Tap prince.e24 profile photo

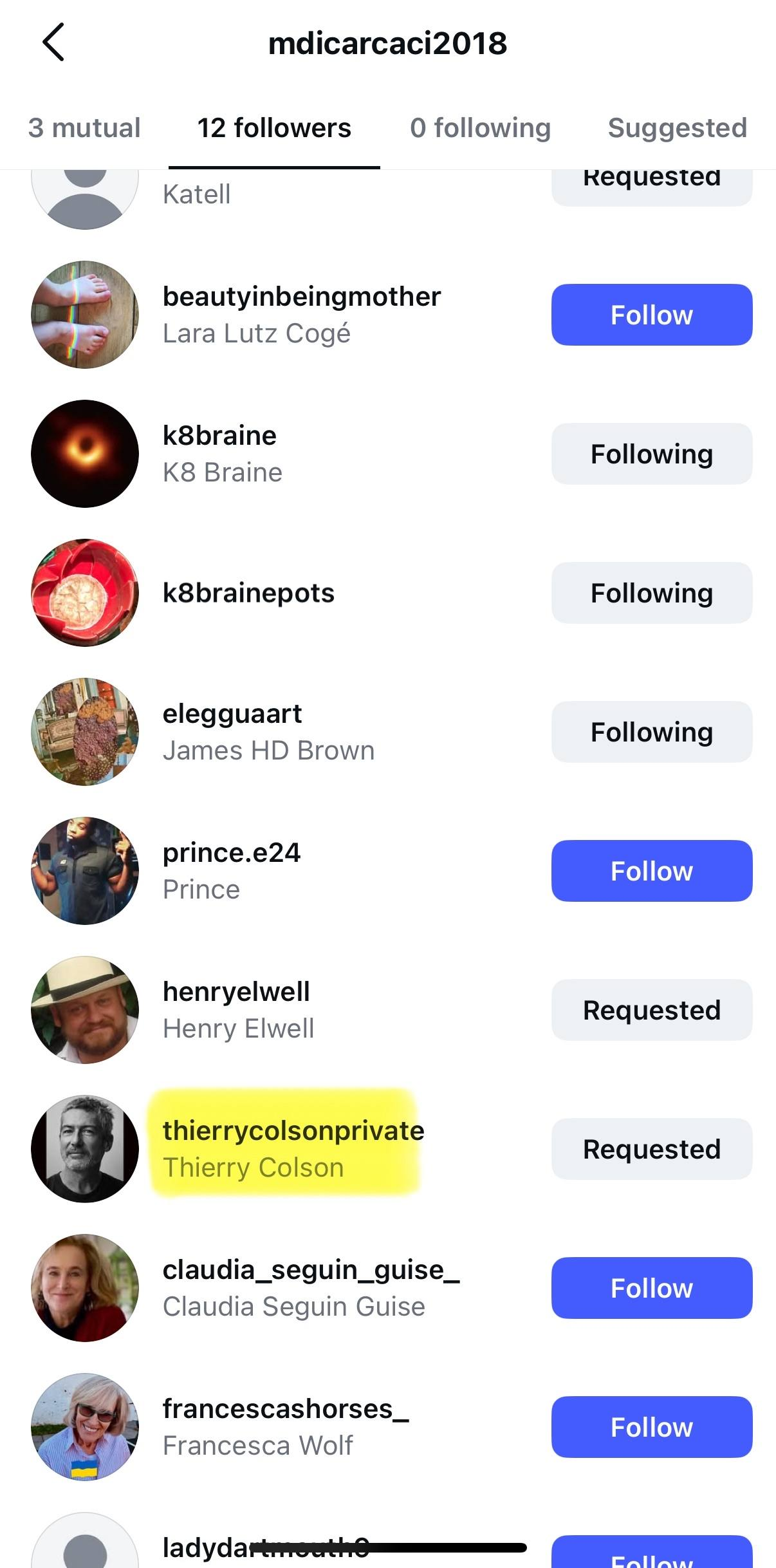(x=85, y=871)
